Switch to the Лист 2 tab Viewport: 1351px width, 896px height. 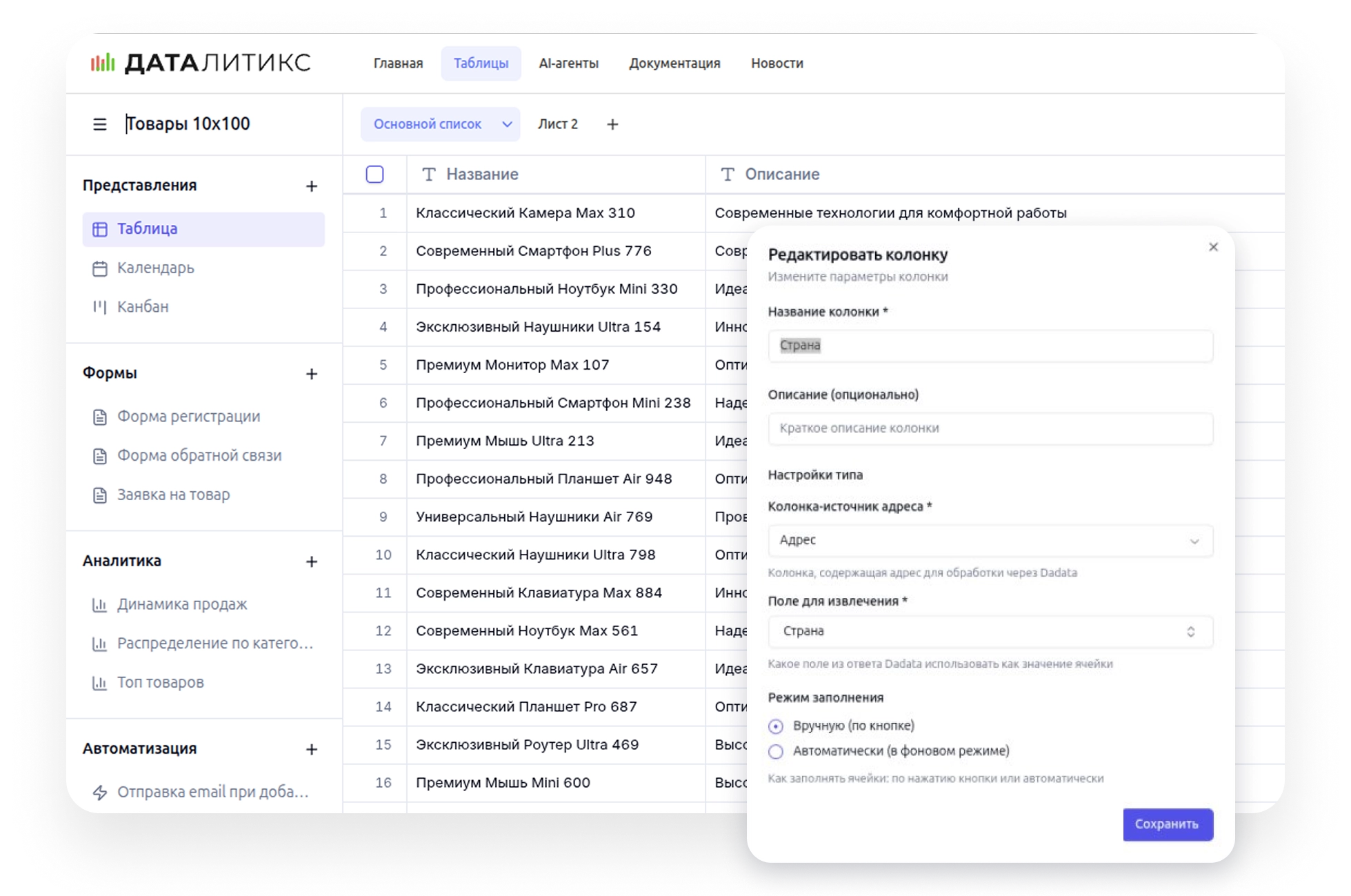click(x=558, y=124)
